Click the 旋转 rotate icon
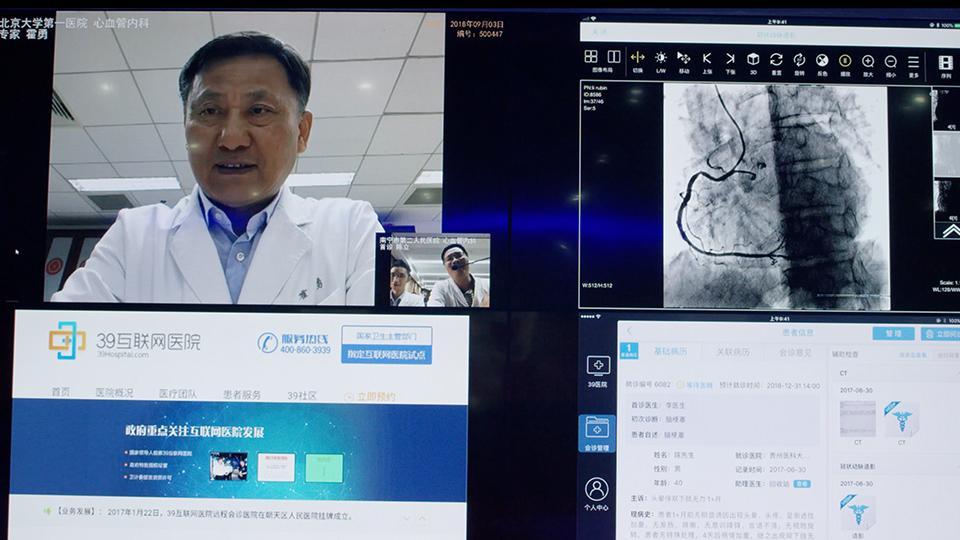Image resolution: width=960 pixels, height=540 pixels. (799, 60)
